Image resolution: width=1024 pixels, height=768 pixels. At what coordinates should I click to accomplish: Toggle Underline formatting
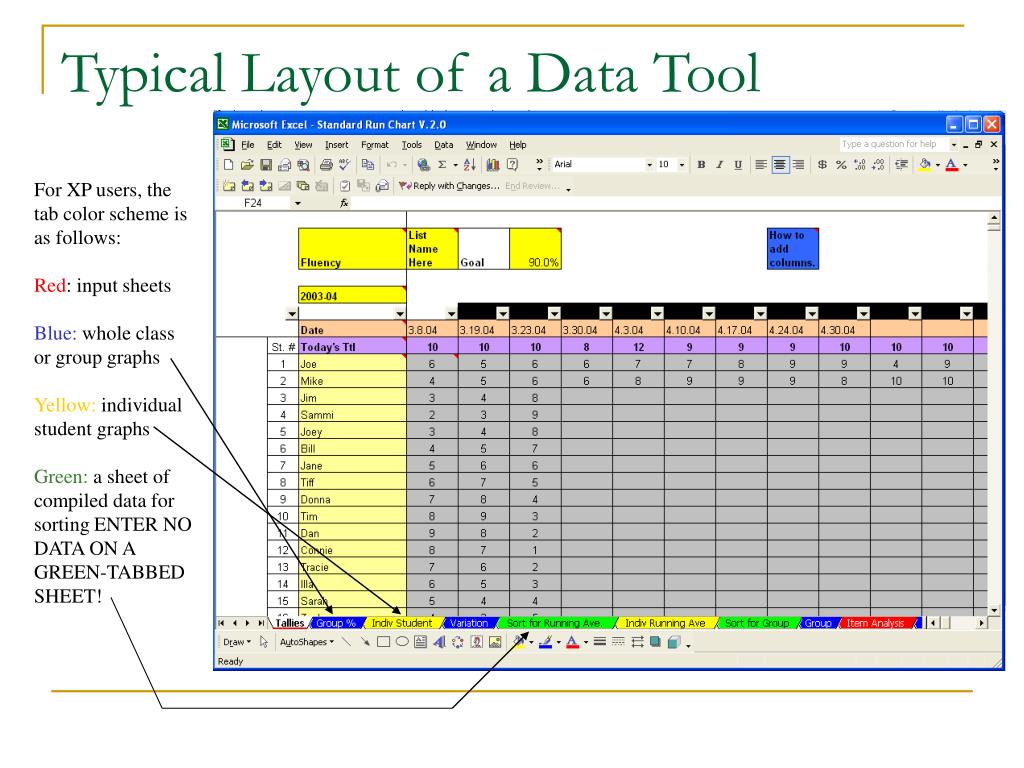pyautogui.click(x=738, y=165)
